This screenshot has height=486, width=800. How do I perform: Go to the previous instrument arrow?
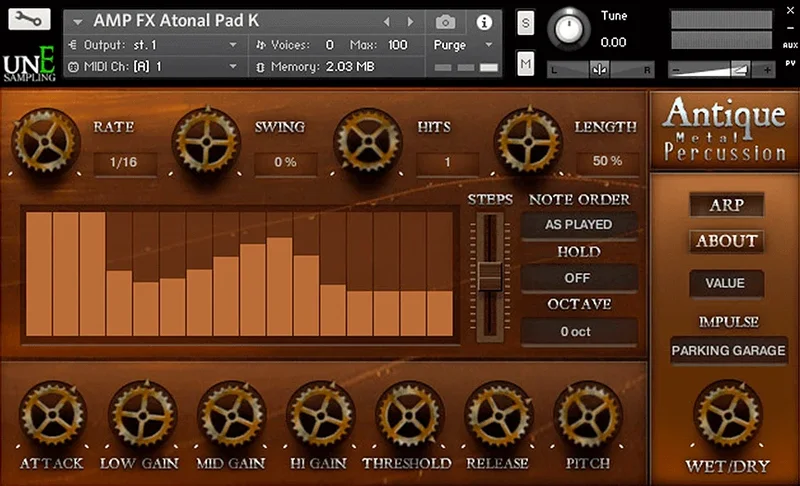pos(386,22)
